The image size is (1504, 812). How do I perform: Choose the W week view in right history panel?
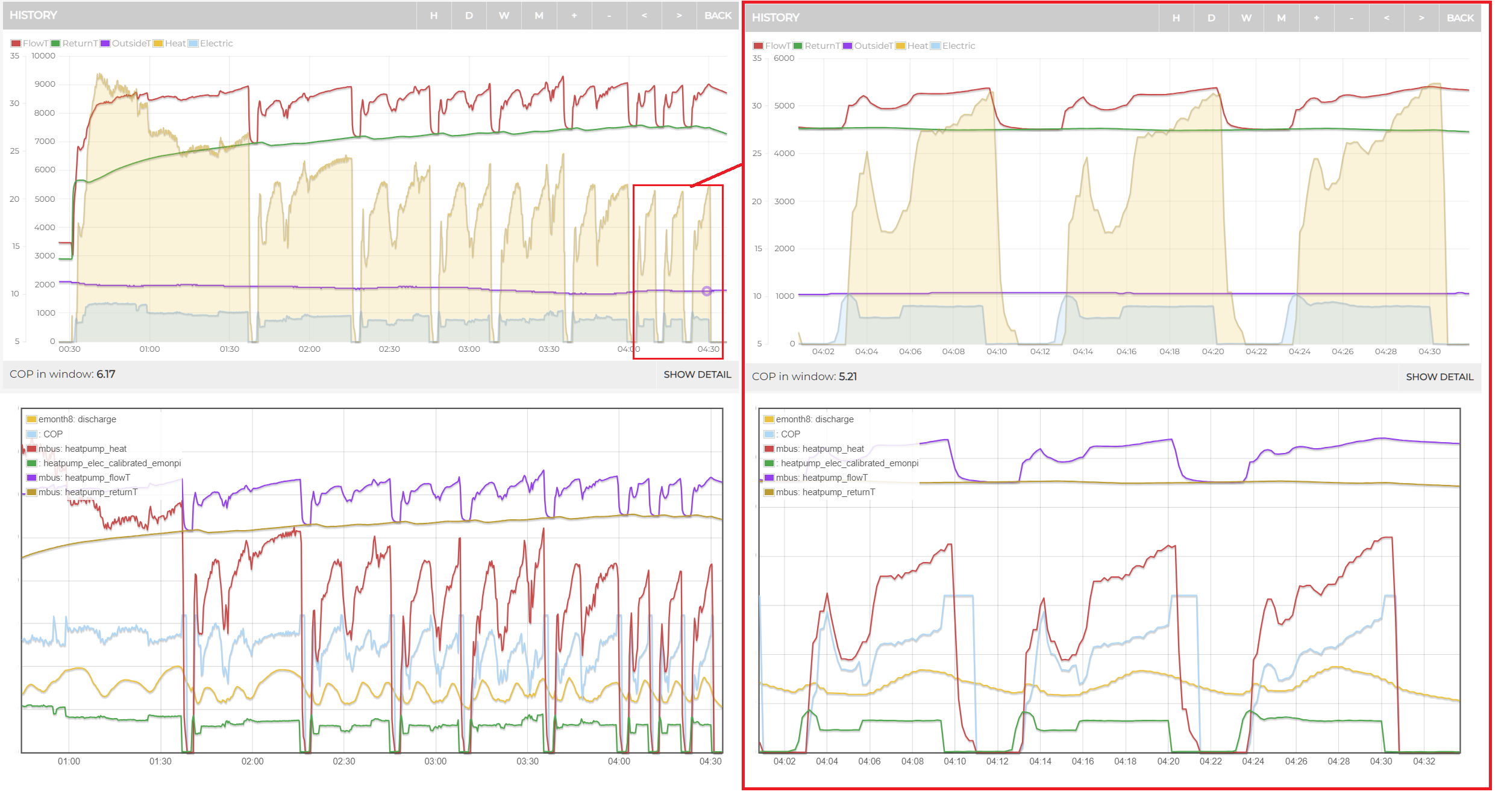point(1246,18)
